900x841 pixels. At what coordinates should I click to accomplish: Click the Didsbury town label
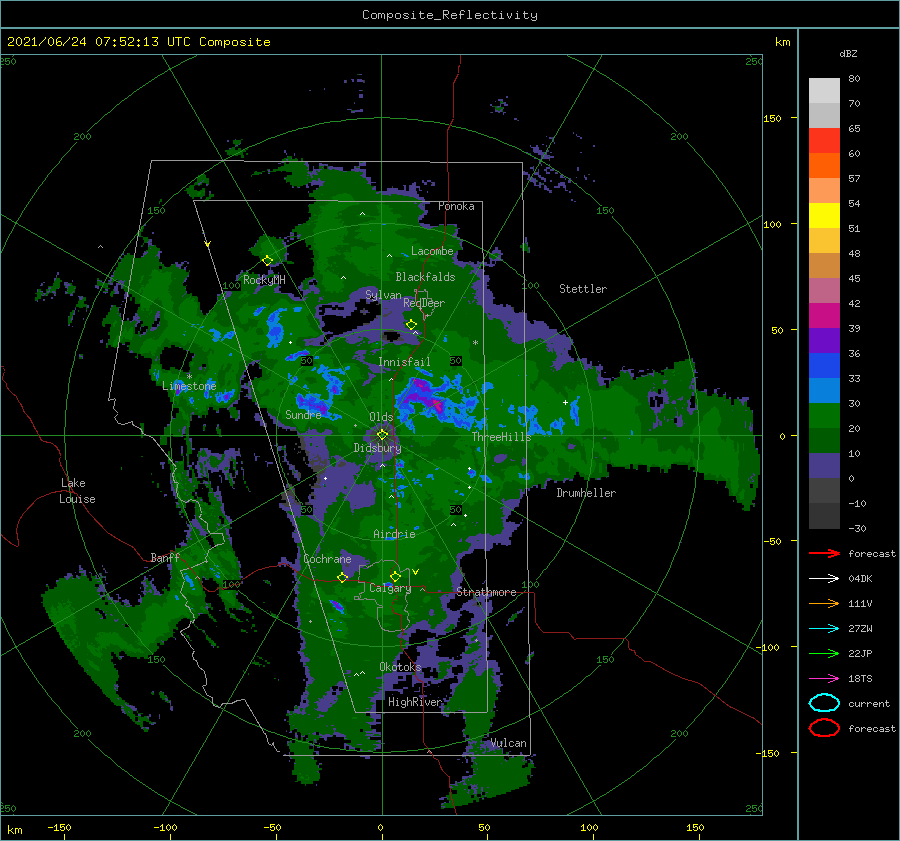tap(377, 448)
